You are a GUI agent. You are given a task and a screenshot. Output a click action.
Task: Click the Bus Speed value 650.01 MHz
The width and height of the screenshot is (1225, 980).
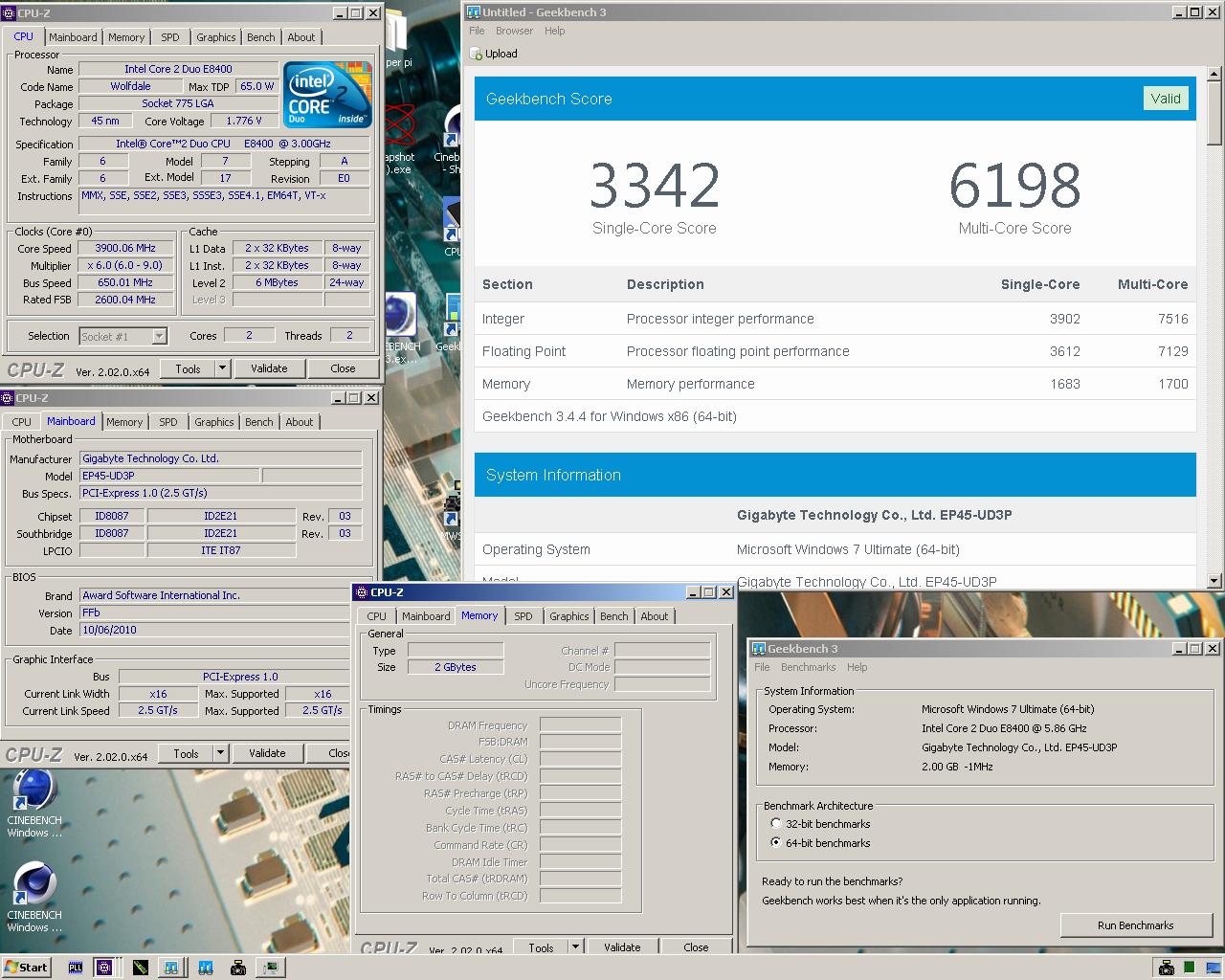(x=126, y=282)
